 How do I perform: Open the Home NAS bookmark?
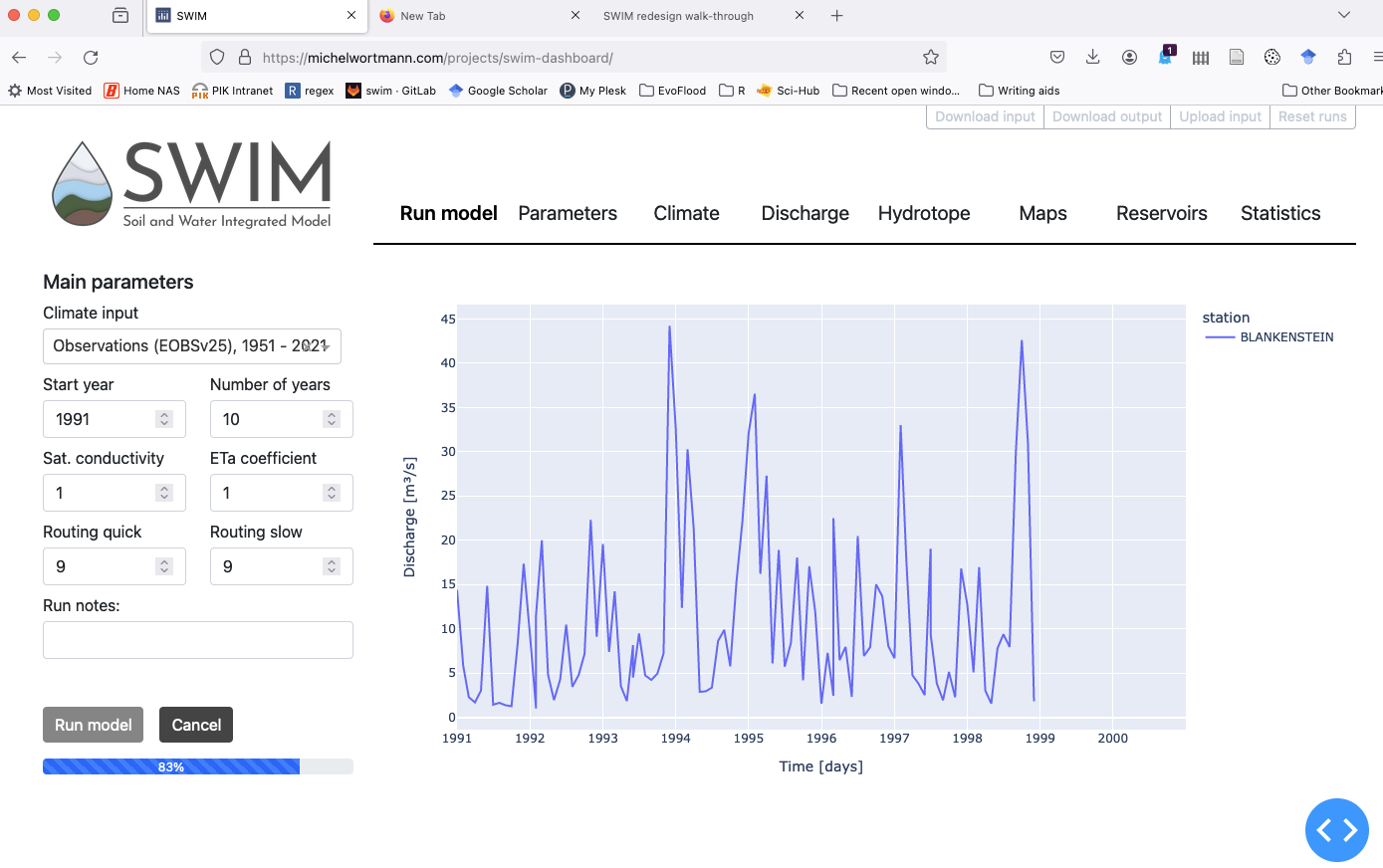click(x=141, y=91)
